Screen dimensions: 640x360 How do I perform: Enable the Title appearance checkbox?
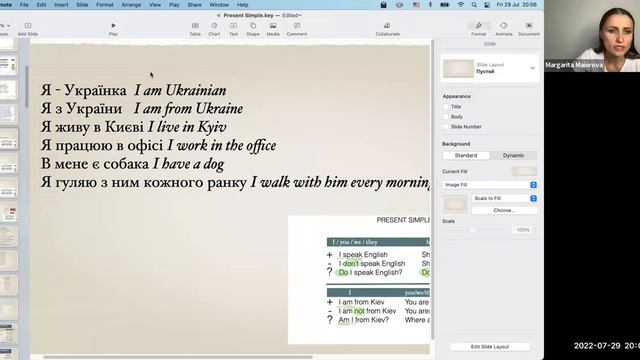click(446, 107)
